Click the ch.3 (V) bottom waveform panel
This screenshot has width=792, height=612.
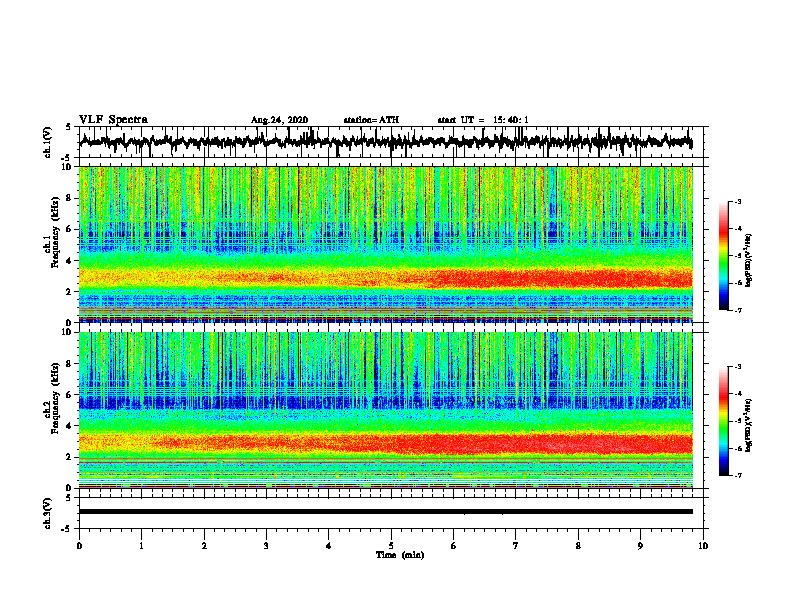(x=391, y=513)
